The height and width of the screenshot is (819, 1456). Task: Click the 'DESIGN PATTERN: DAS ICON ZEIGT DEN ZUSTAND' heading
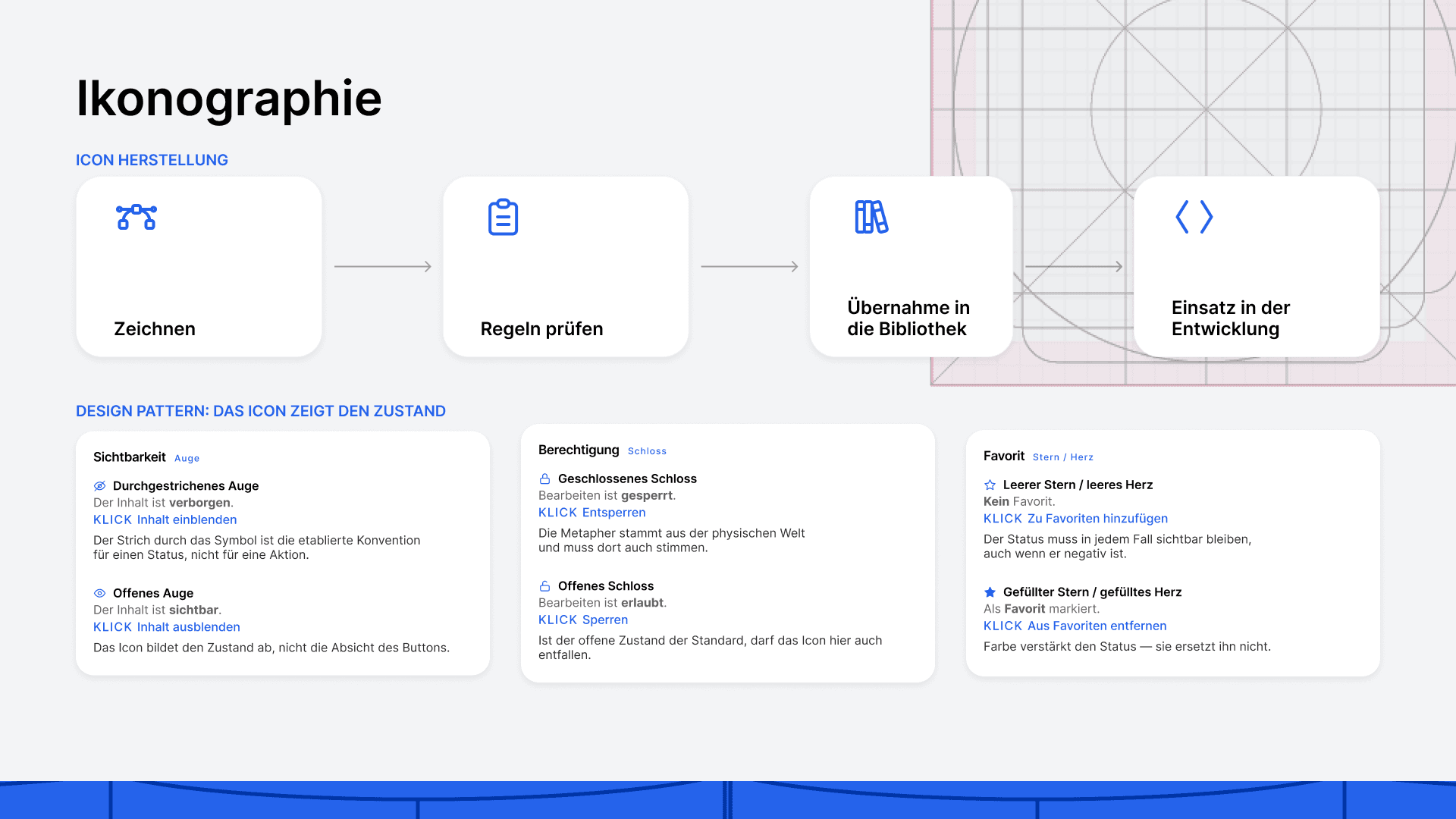click(261, 411)
